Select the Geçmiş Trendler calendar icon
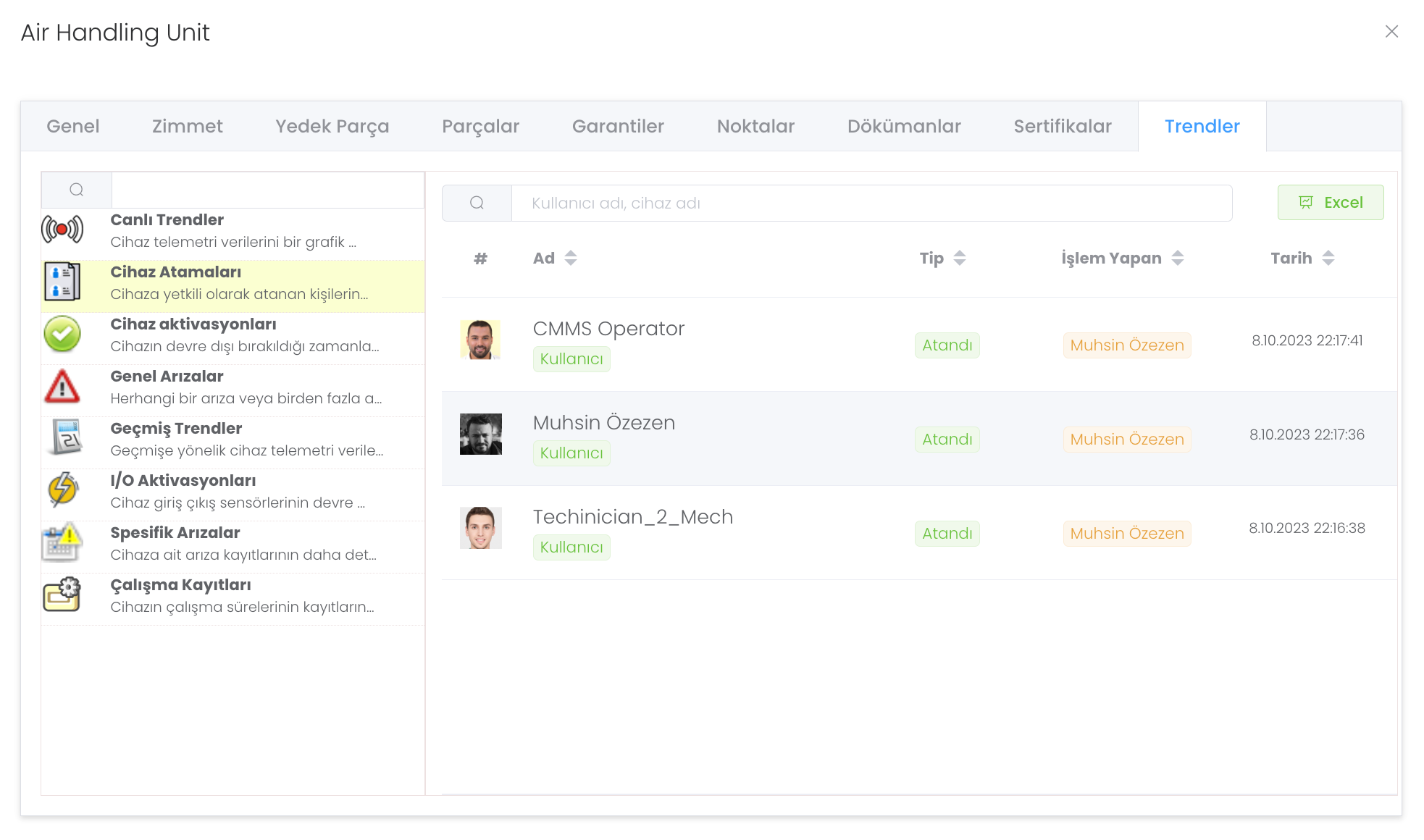The image size is (1424, 840). (x=66, y=437)
